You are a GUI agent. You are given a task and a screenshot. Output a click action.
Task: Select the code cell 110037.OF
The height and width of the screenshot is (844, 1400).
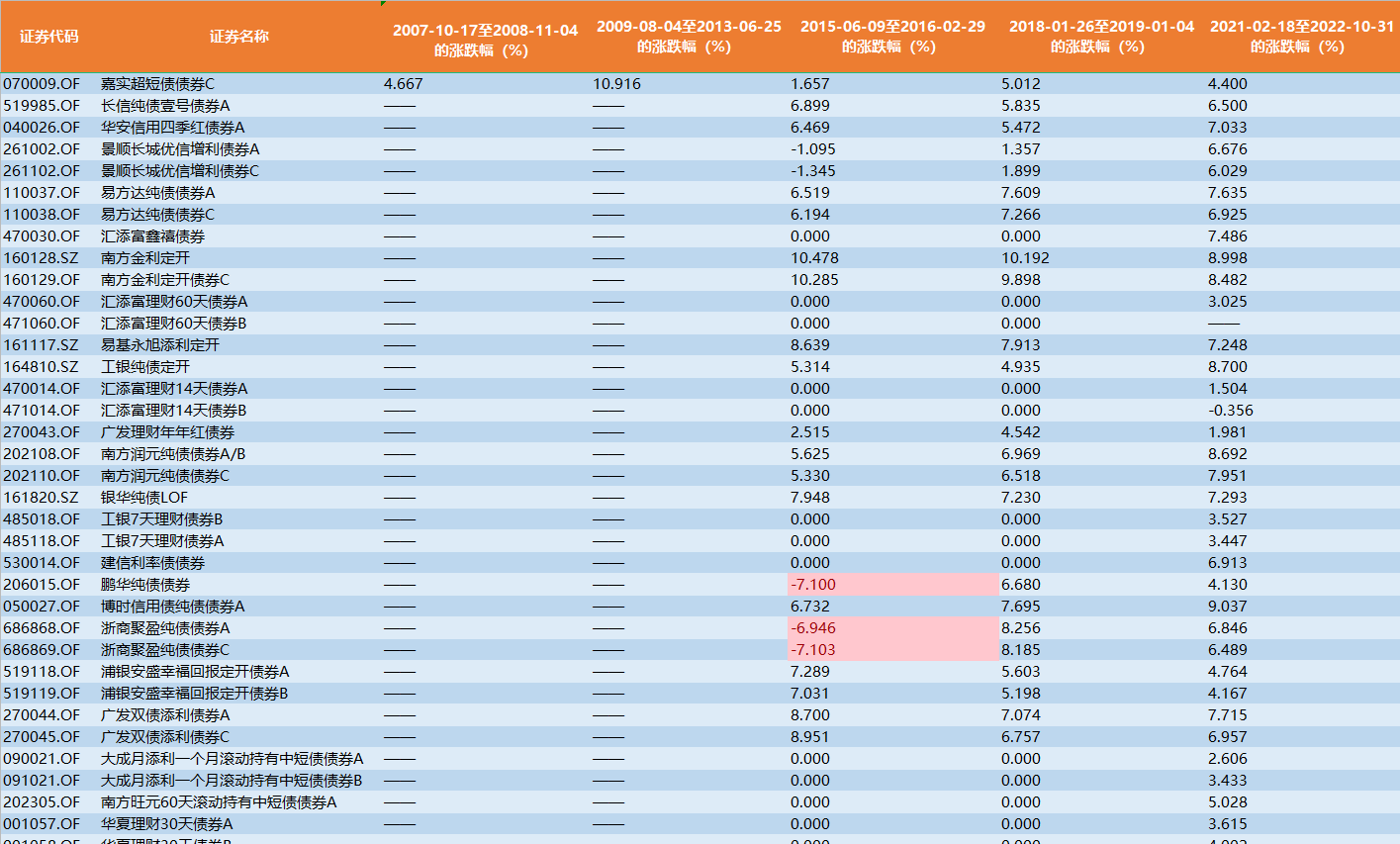click(42, 193)
